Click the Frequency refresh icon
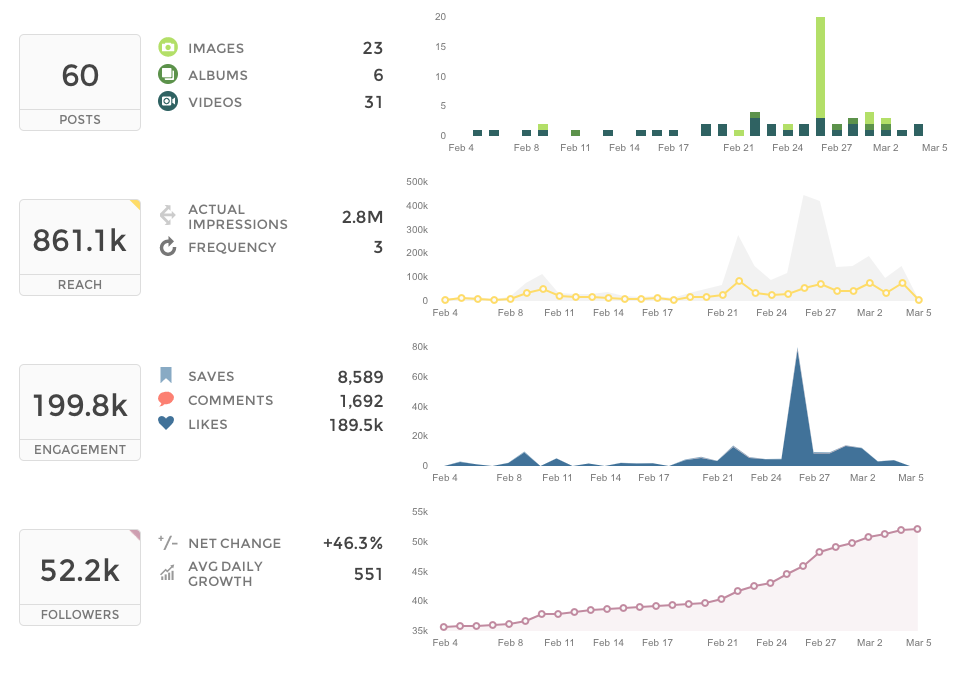Viewport: 965px width, 676px height. coord(168,247)
